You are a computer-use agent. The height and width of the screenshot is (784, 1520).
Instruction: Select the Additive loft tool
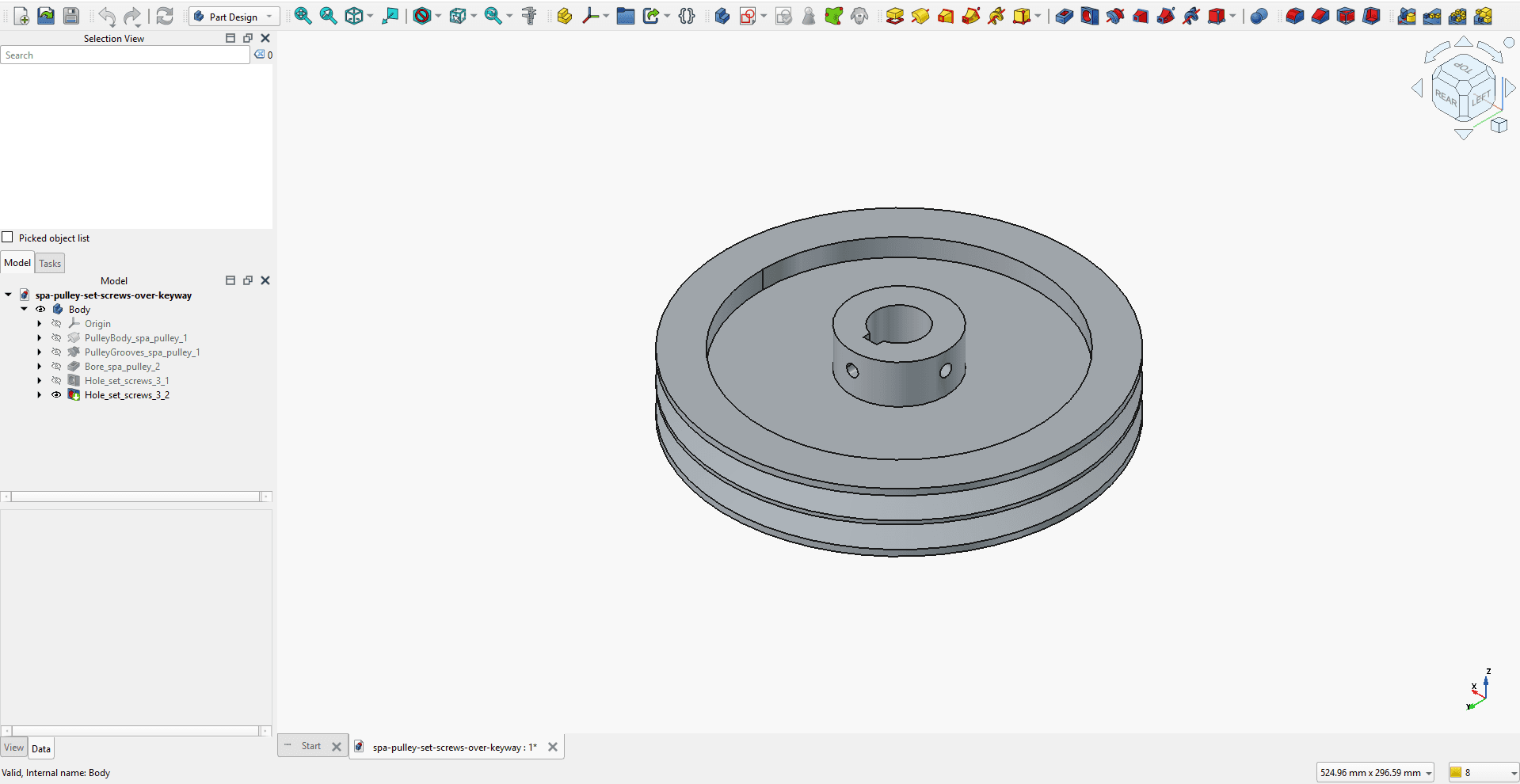click(x=946, y=16)
